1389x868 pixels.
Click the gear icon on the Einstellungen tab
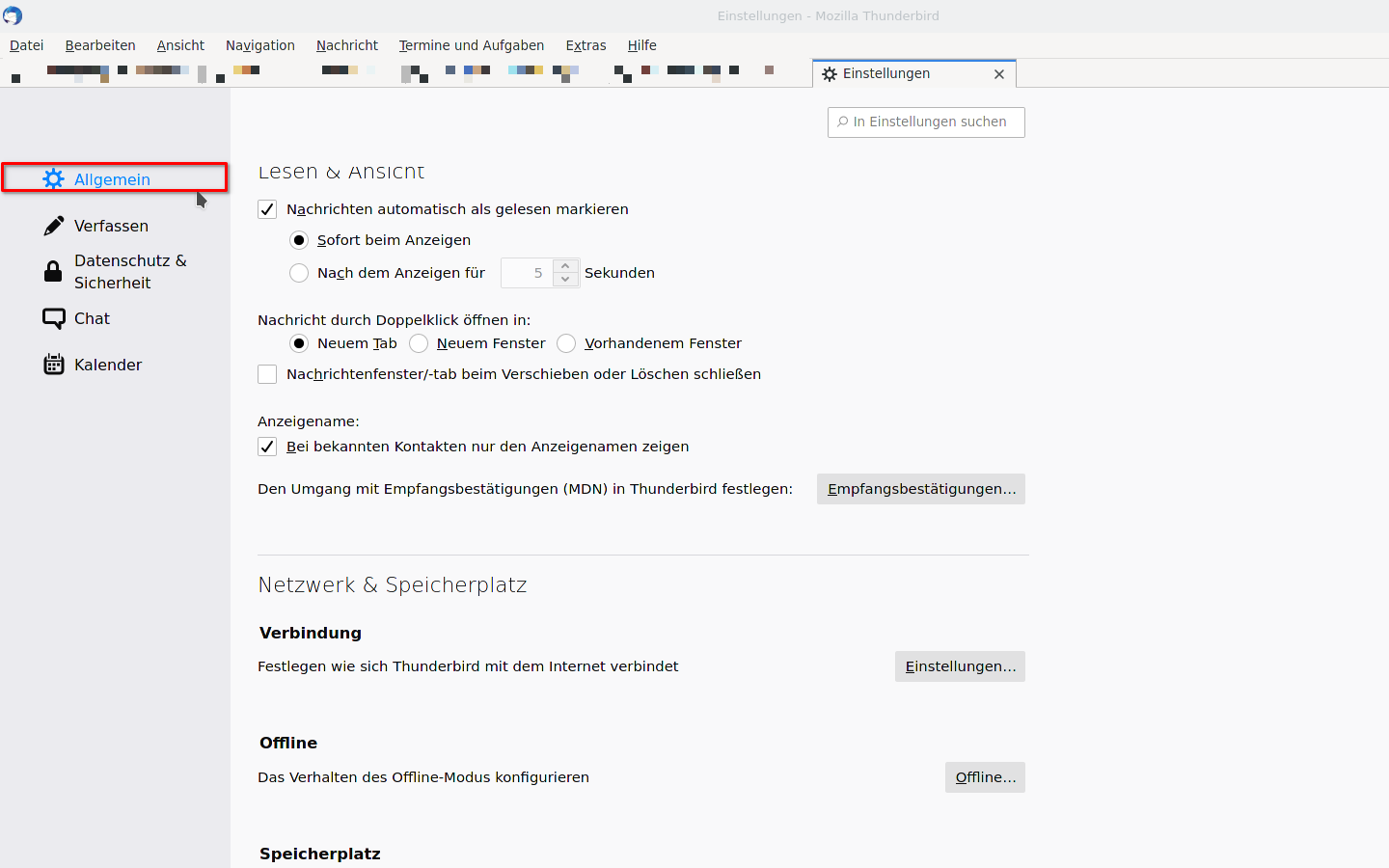click(830, 74)
